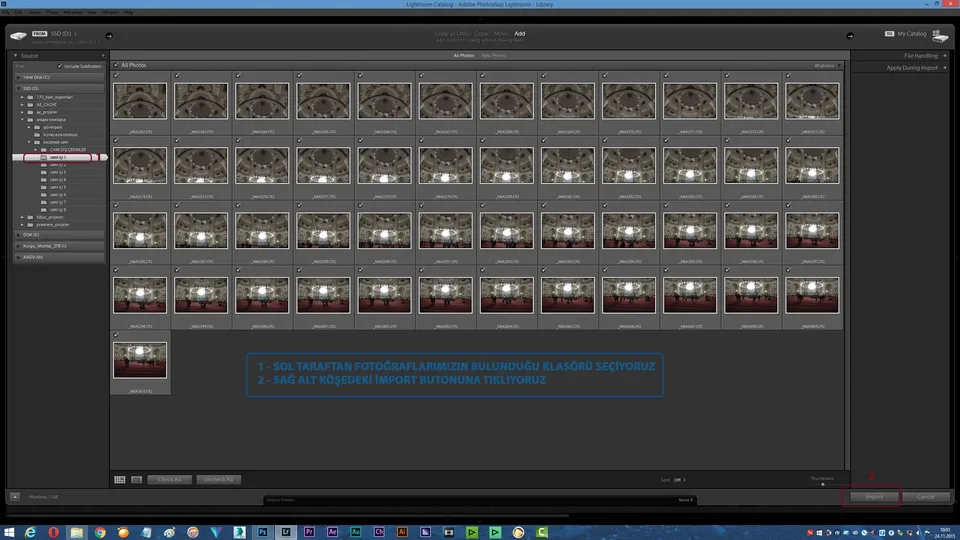This screenshot has height=540, width=960.
Task: Switch to the New Photos filter tab
Action: [493, 55]
